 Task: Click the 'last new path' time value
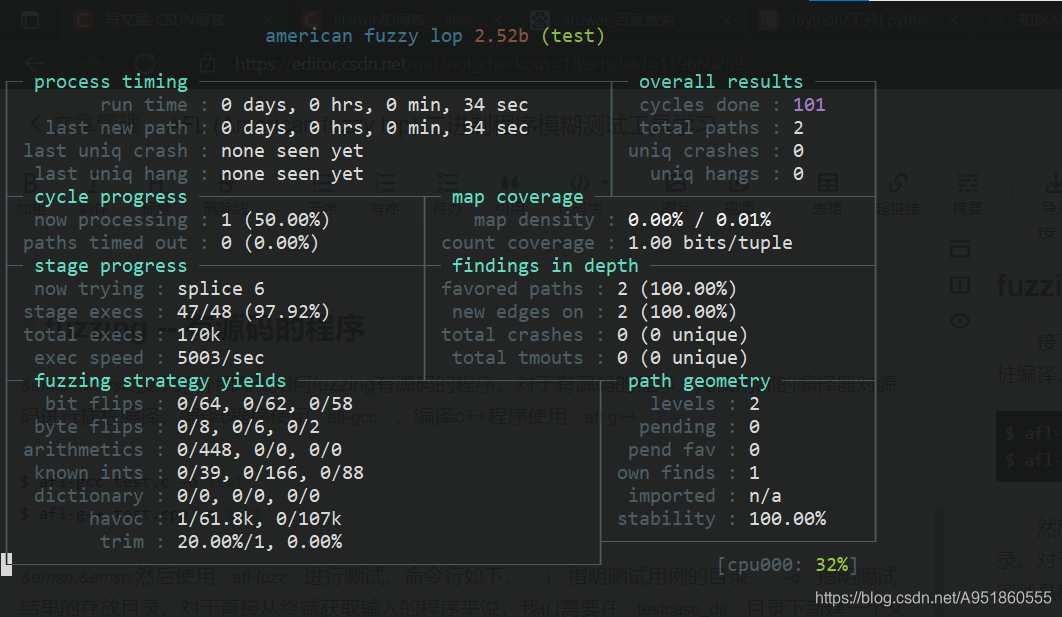click(375, 128)
